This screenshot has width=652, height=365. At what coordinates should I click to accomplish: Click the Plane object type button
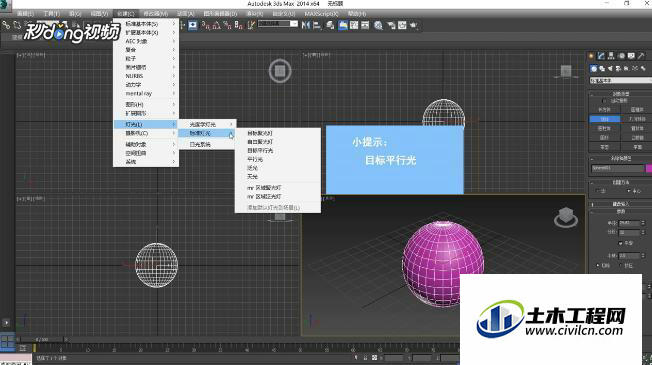point(637,147)
